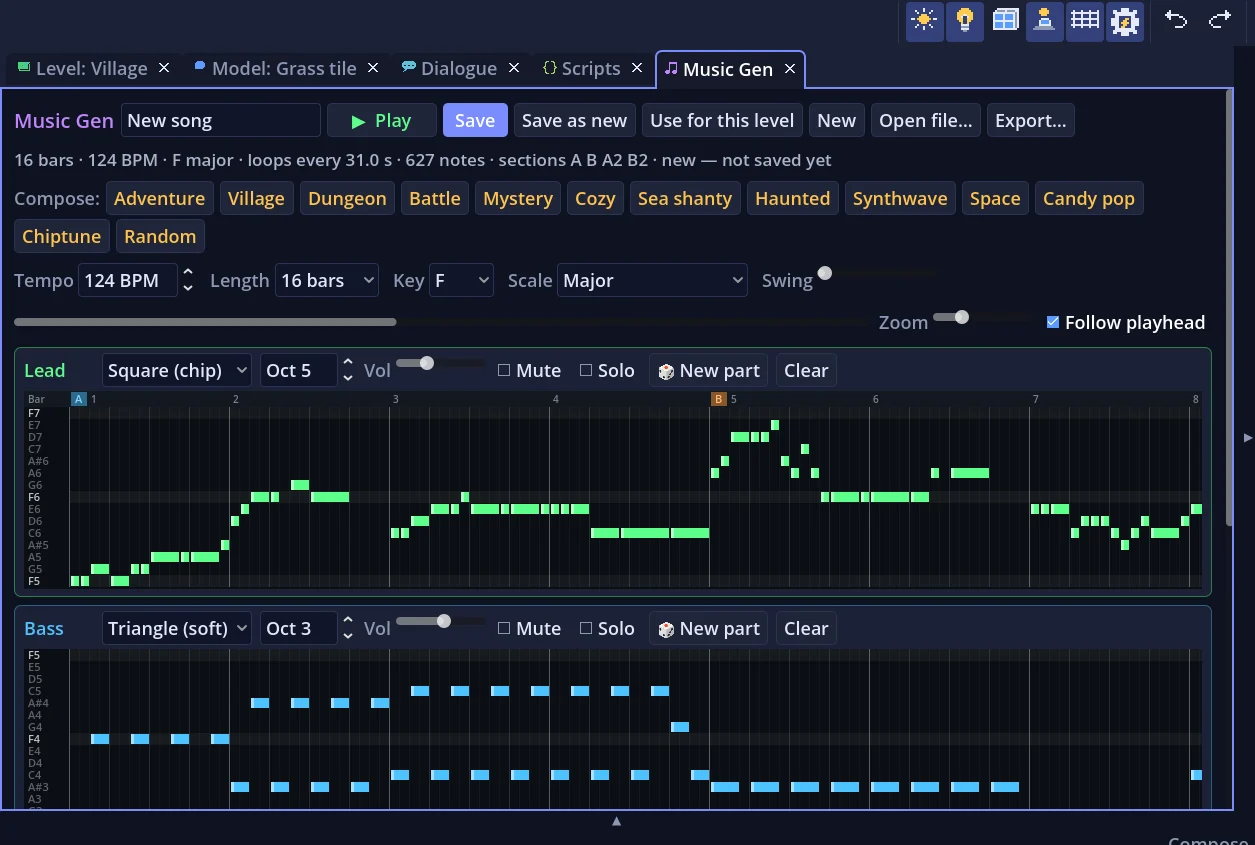The width and height of the screenshot is (1255, 845).
Task: Close the Model: Grass tile tab
Action: click(x=373, y=68)
